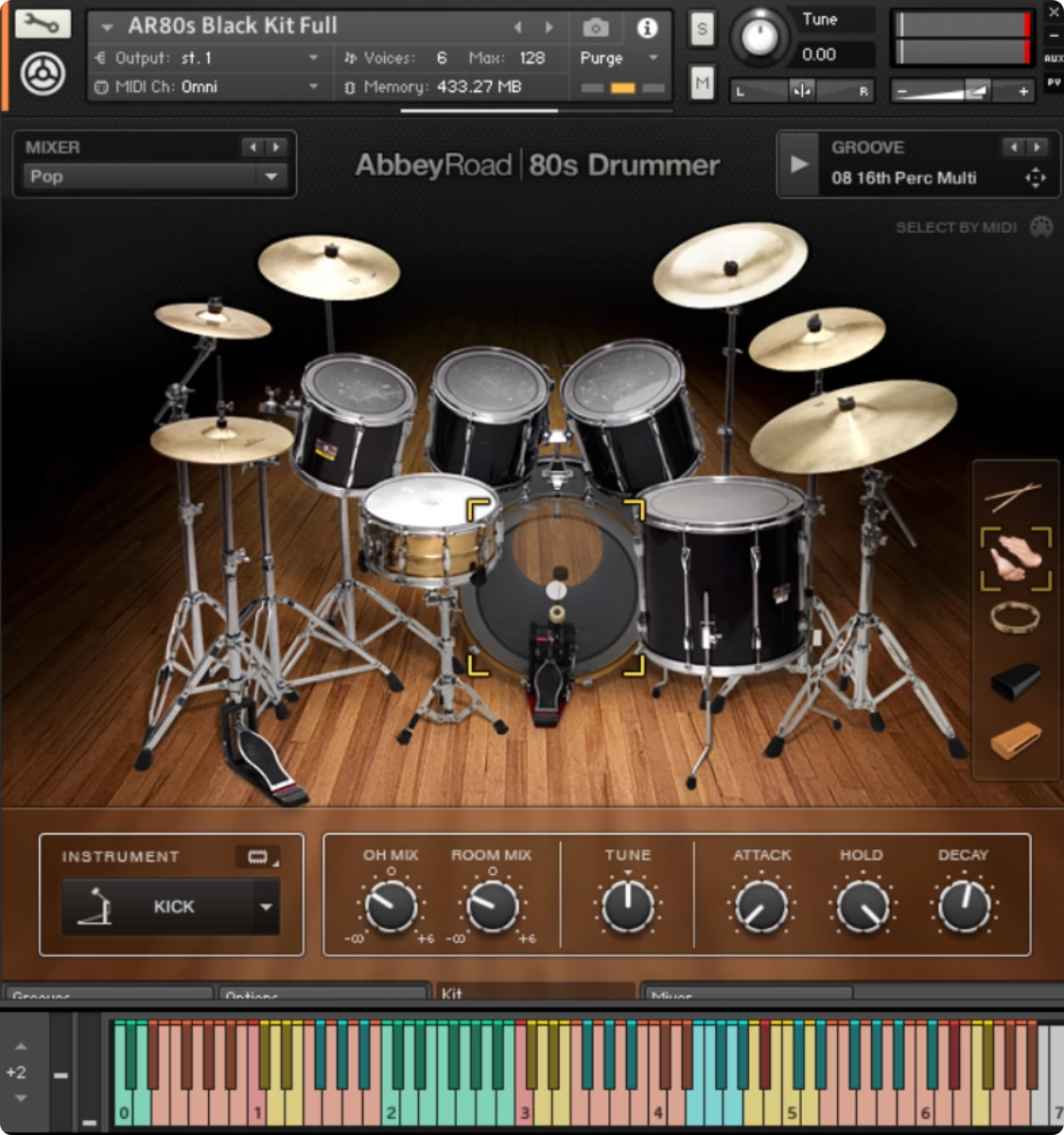Select the cowbell percussion icon
The height and width of the screenshot is (1135, 1064).
coord(1017,680)
